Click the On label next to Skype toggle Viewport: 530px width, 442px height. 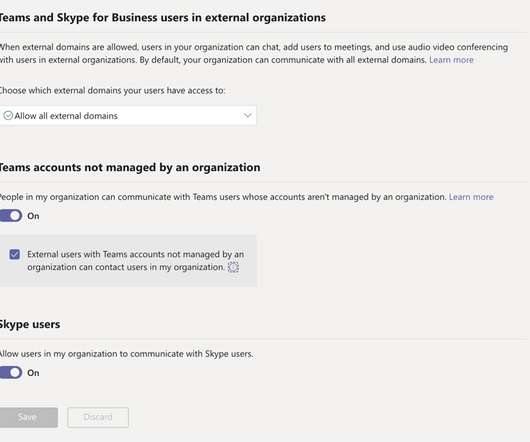[33, 373]
